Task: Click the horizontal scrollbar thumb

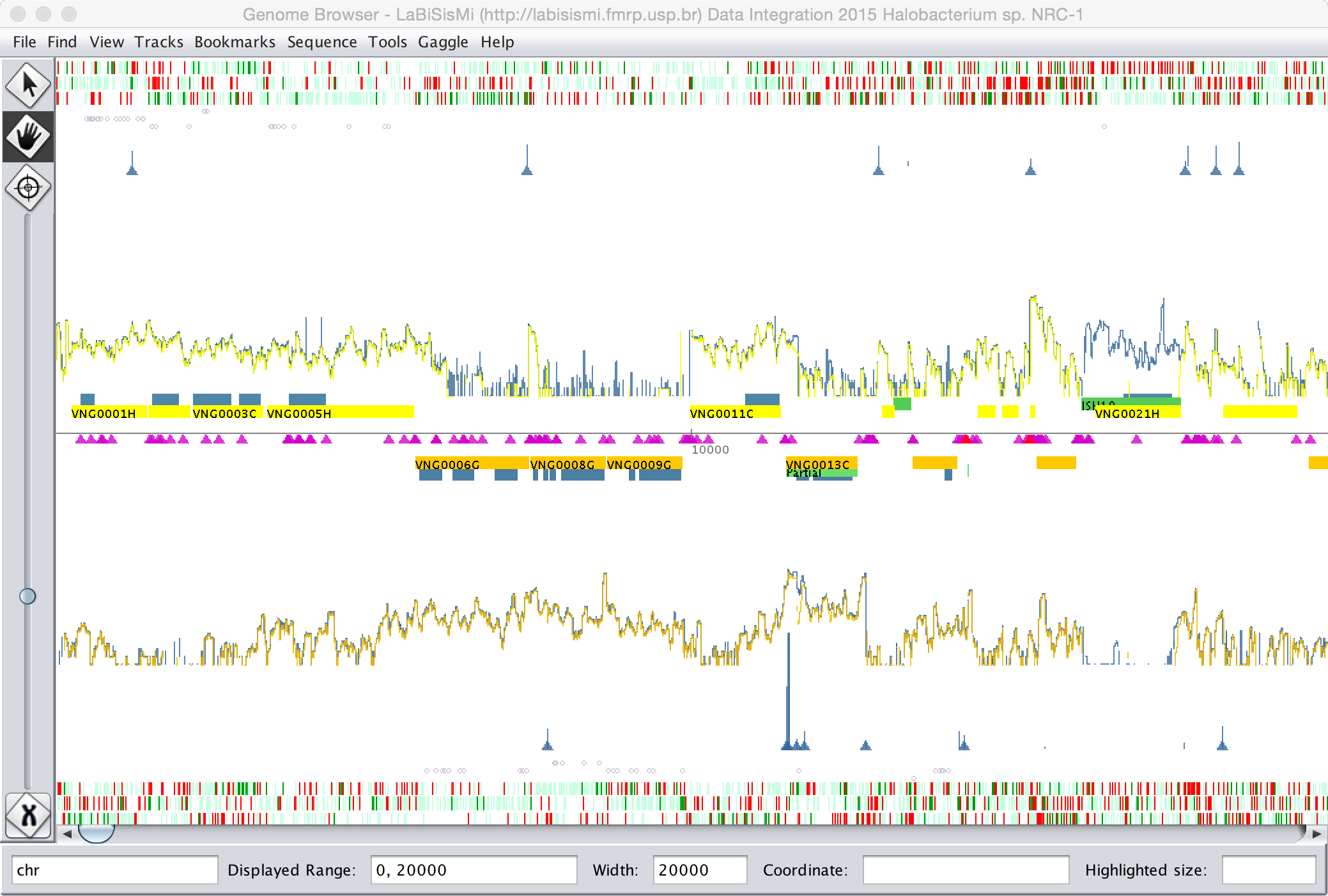Action: click(96, 833)
